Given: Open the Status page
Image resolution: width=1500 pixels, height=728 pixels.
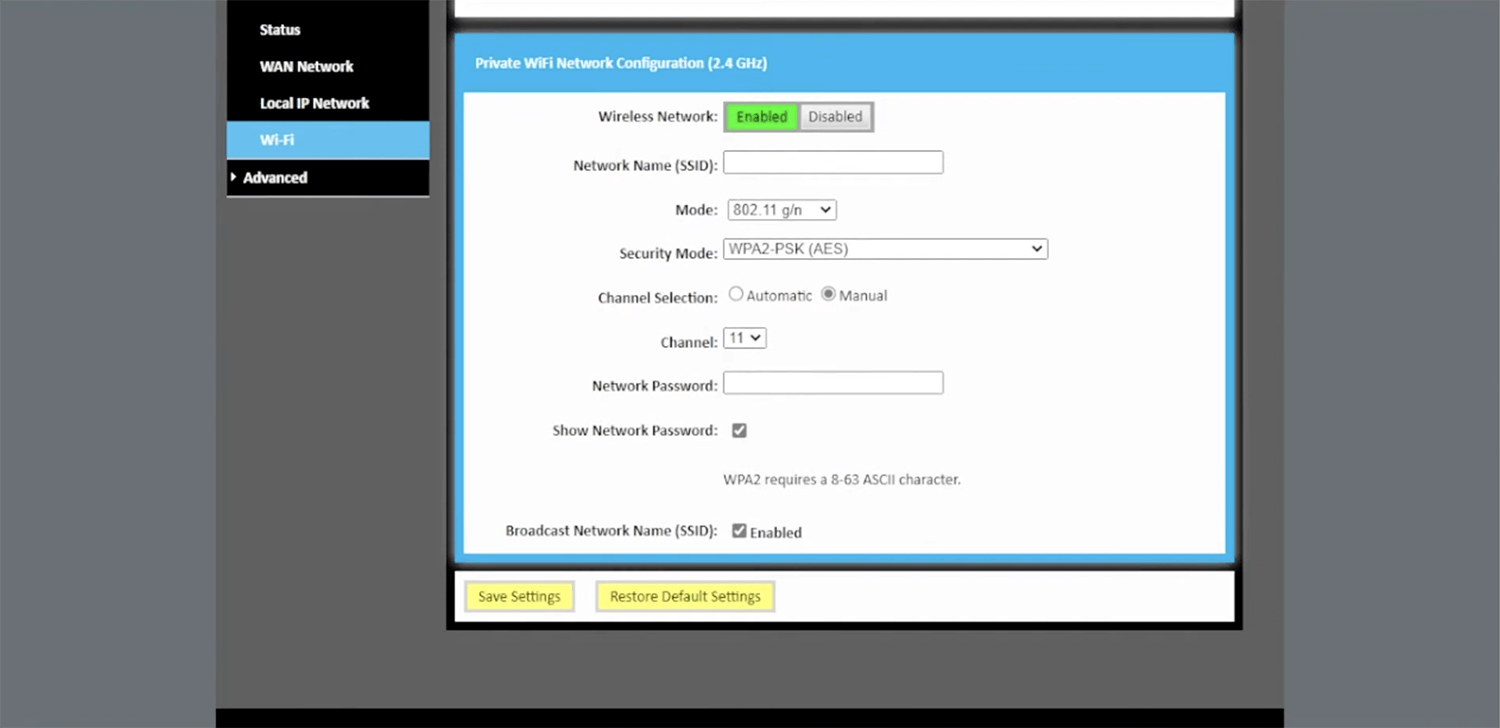Looking at the screenshot, I should click(x=280, y=30).
